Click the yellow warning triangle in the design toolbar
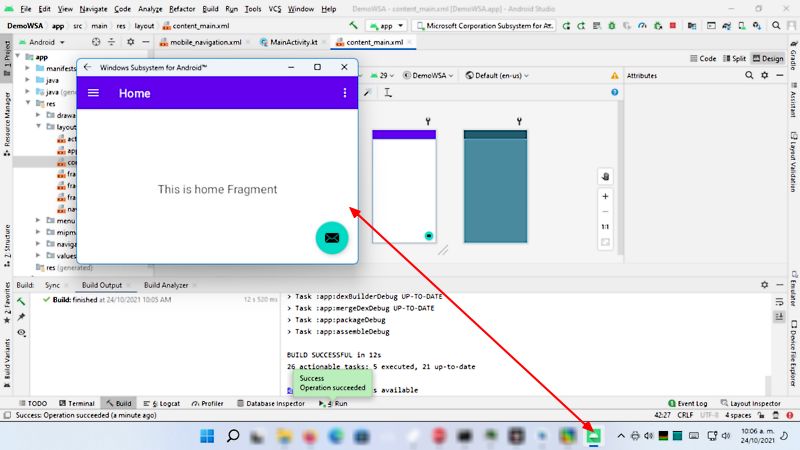800x450 pixels. 615,76
